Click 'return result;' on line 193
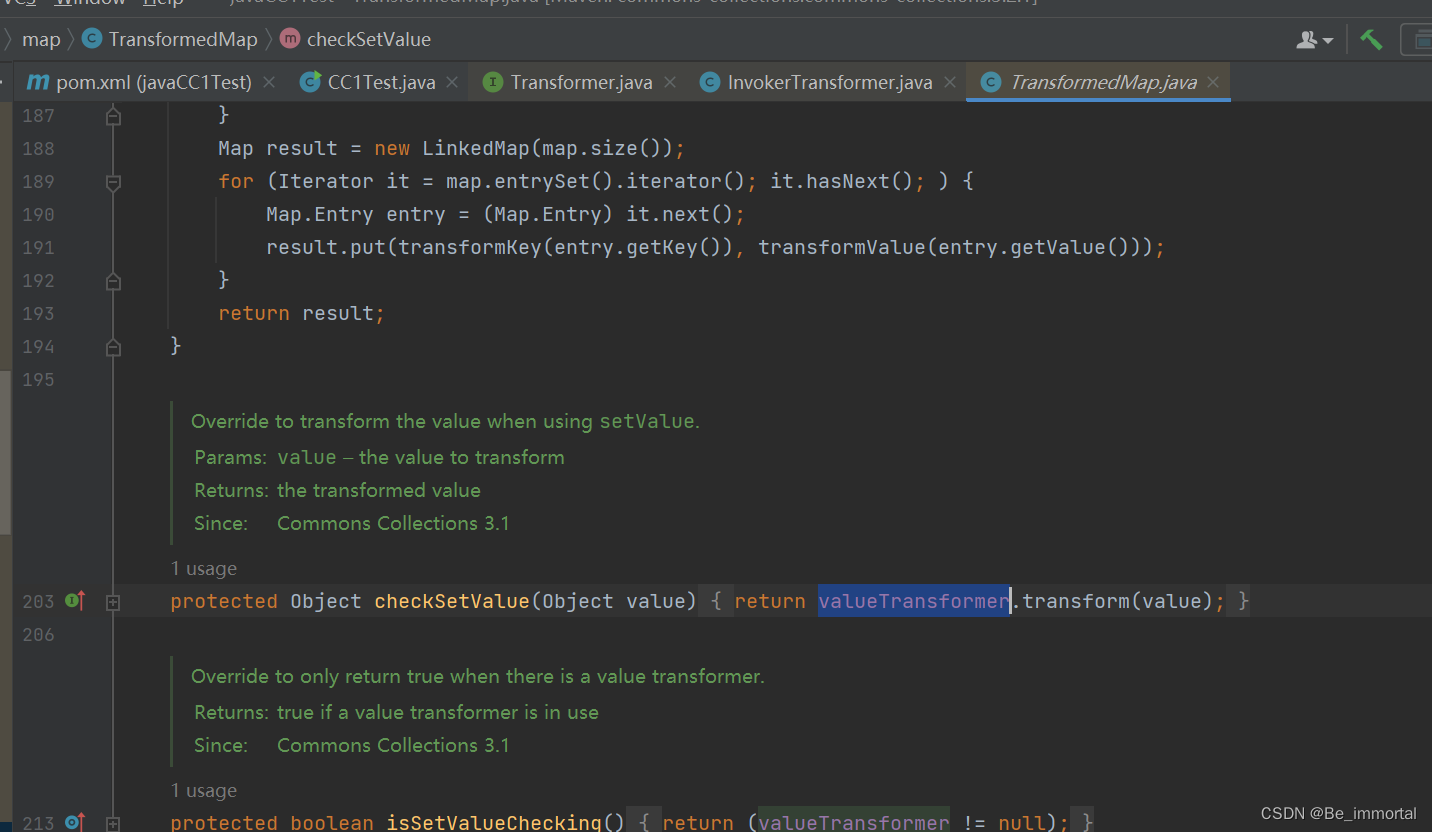This screenshot has height=832, width=1432. click(301, 313)
